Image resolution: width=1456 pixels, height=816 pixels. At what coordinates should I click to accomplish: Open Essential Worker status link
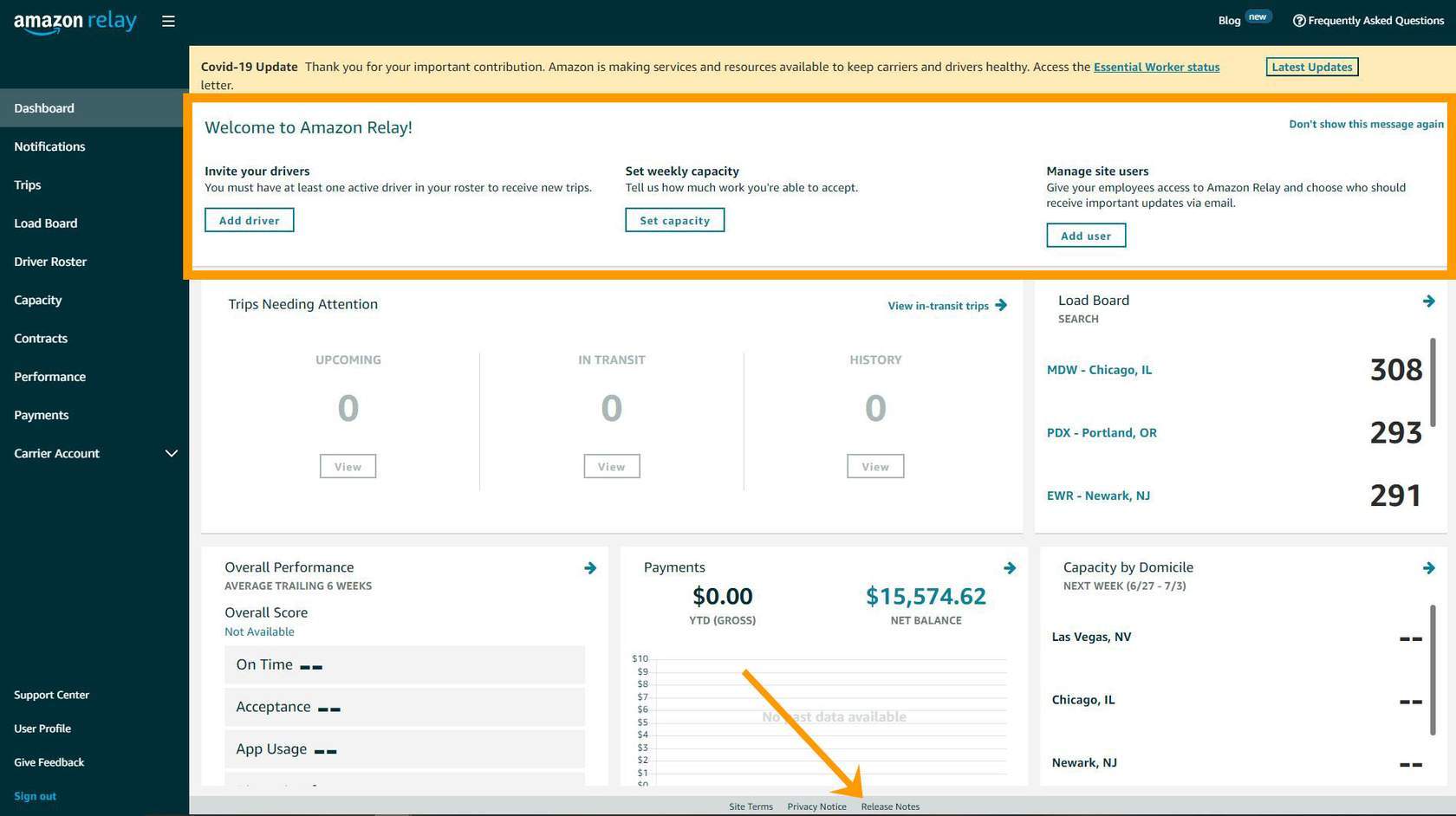click(1156, 67)
